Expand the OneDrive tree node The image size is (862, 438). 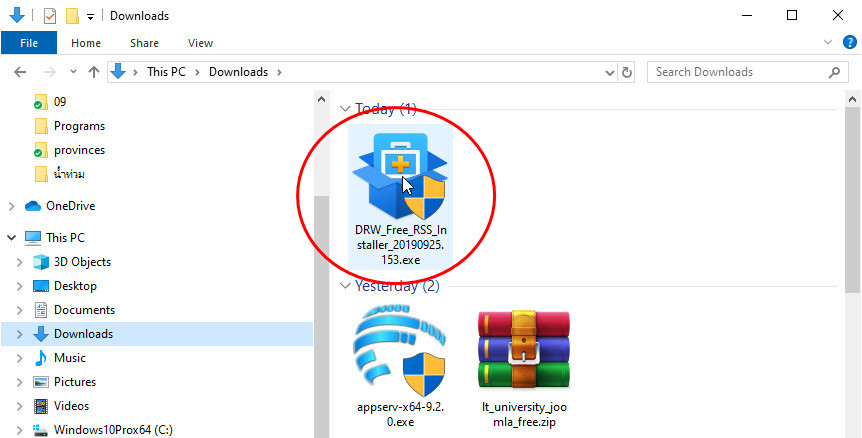point(11,206)
